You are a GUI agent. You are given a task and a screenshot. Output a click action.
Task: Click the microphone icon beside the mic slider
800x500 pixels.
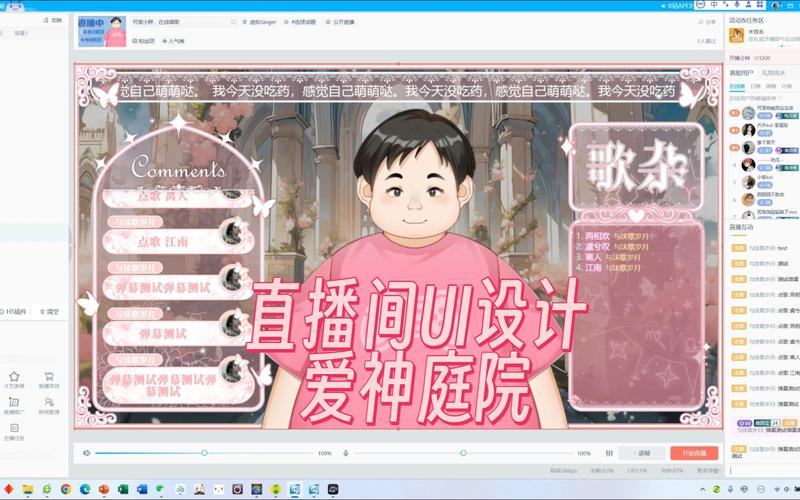point(346,453)
